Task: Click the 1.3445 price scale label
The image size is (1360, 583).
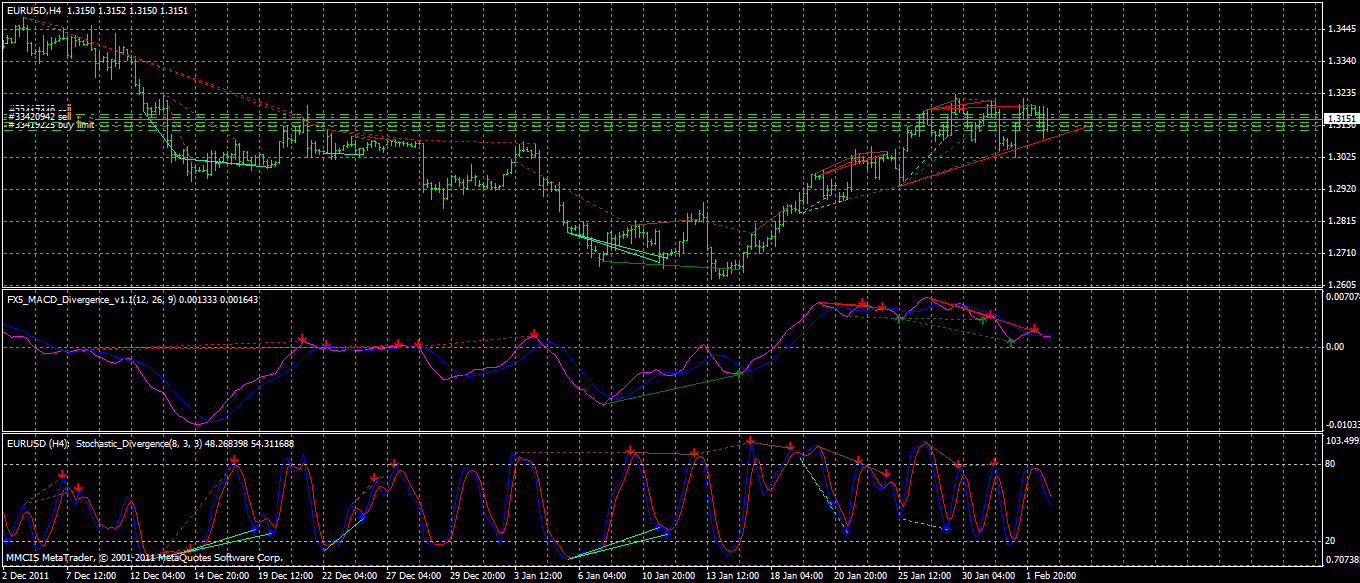Action: 1342,28
